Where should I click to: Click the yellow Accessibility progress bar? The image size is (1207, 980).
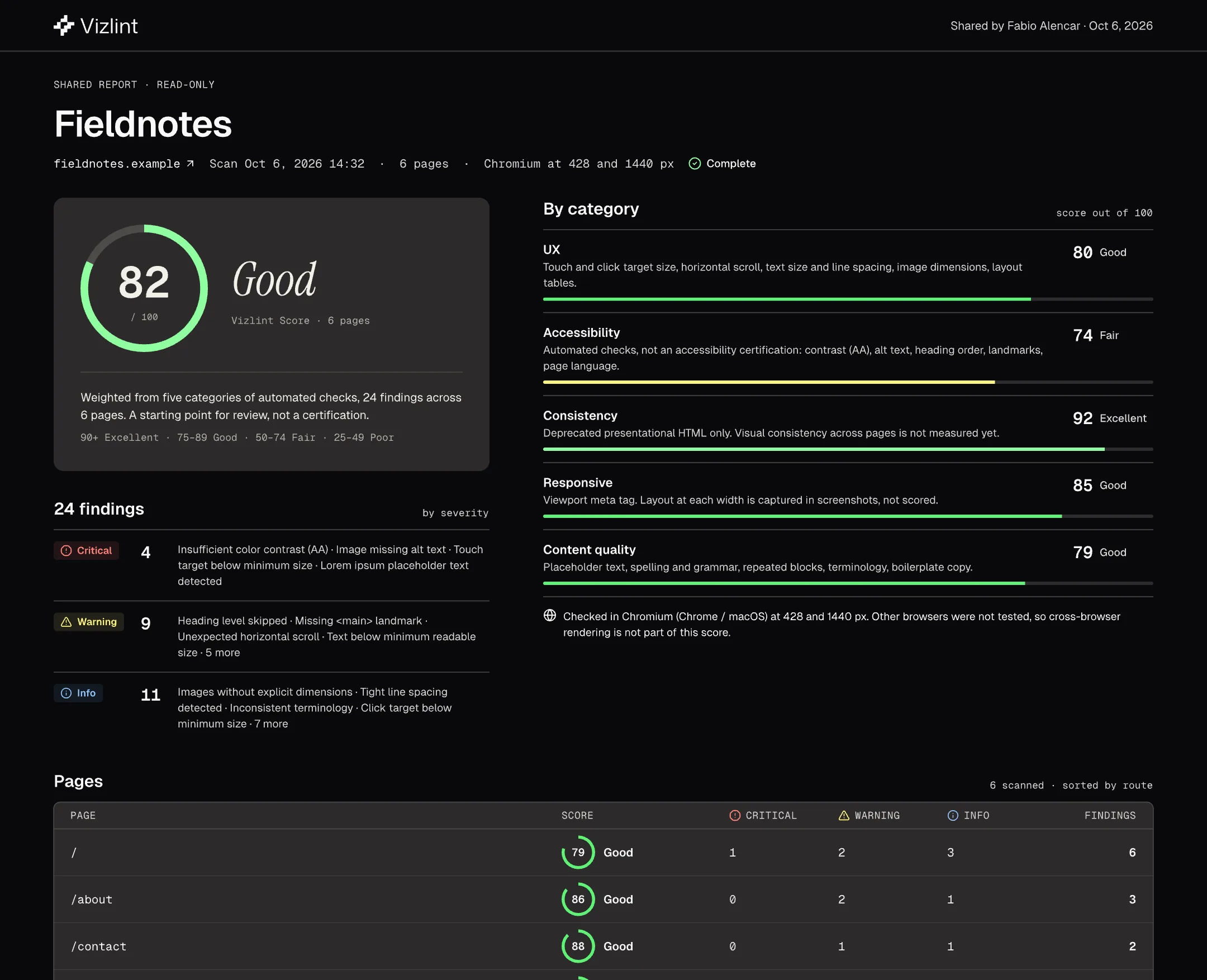848,382
